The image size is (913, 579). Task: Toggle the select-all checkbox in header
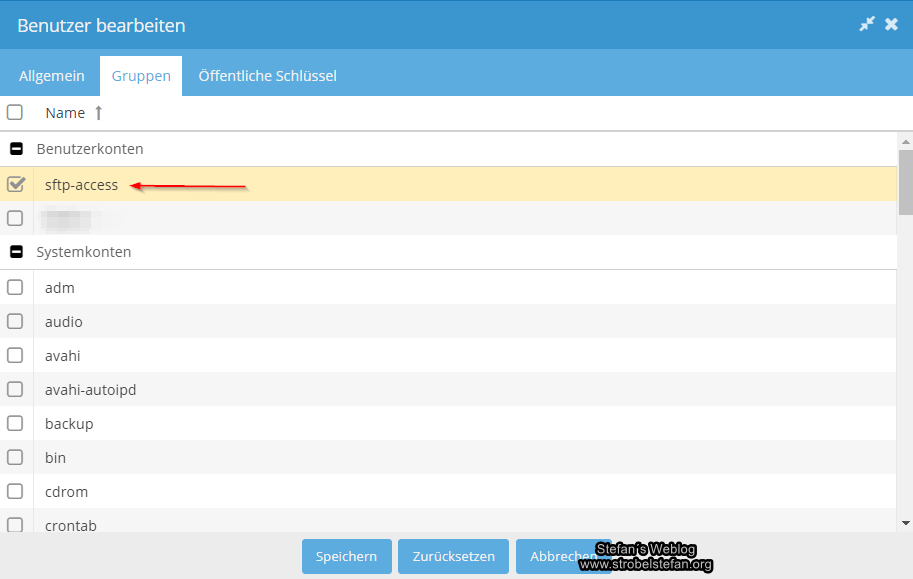coord(15,113)
